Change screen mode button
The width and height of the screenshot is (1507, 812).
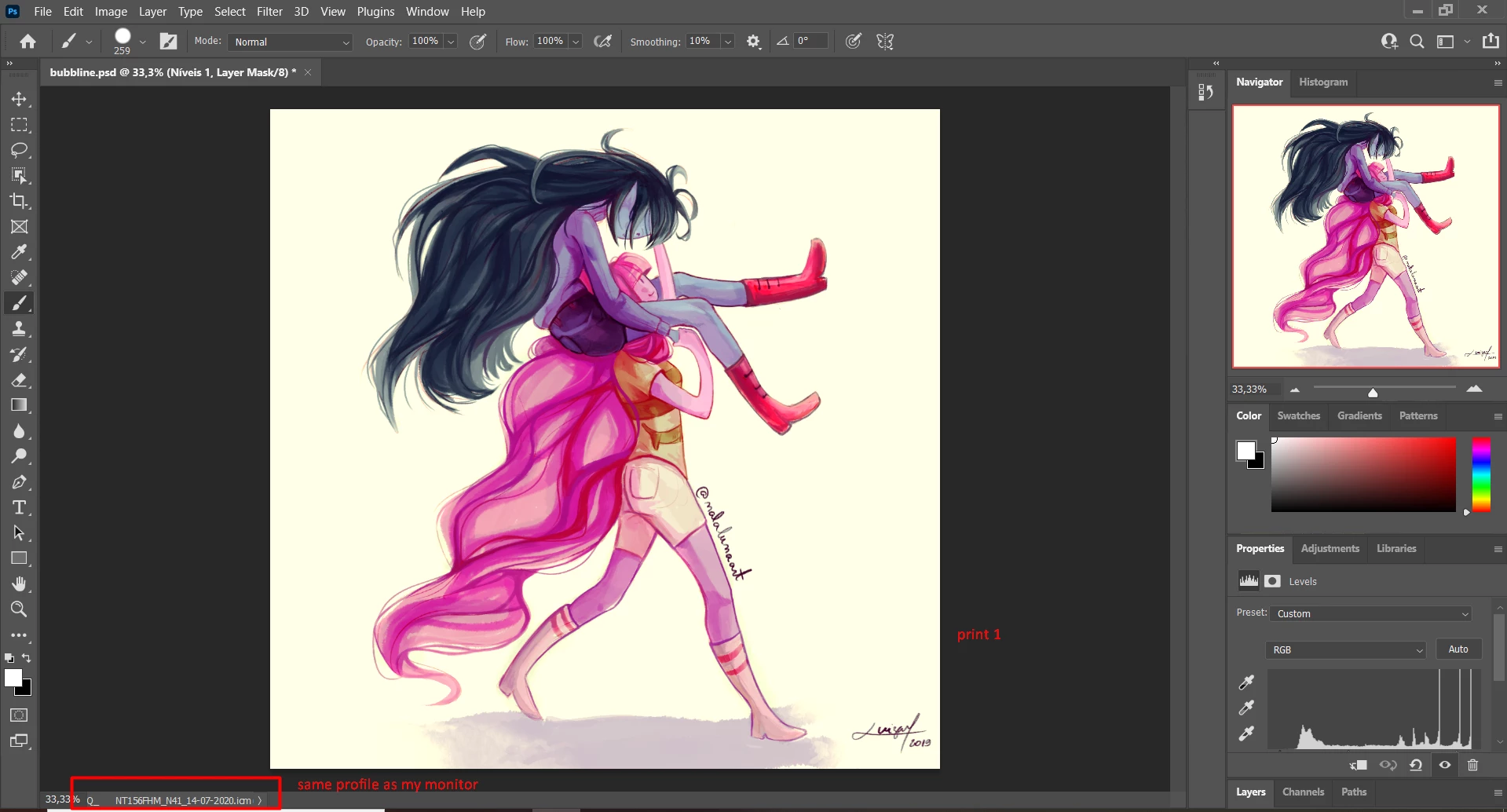pos(20,741)
